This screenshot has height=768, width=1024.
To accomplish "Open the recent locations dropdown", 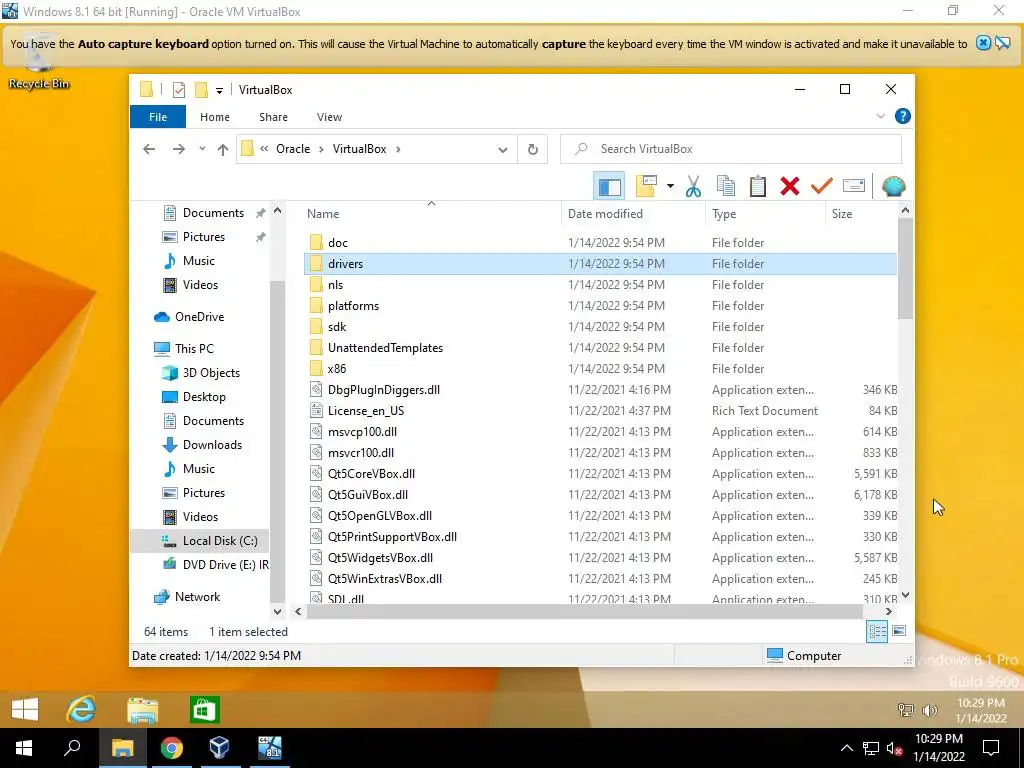I will pos(202,149).
